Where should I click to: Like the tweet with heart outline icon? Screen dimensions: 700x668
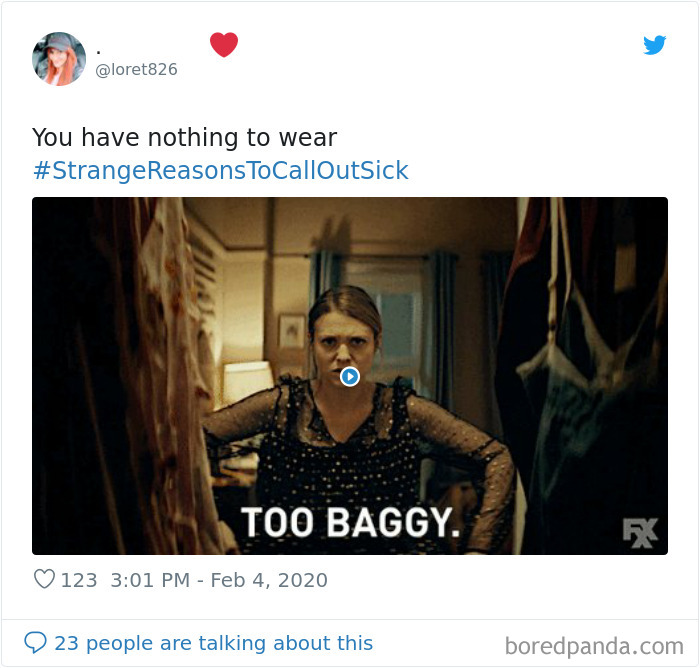pyautogui.click(x=44, y=580)
